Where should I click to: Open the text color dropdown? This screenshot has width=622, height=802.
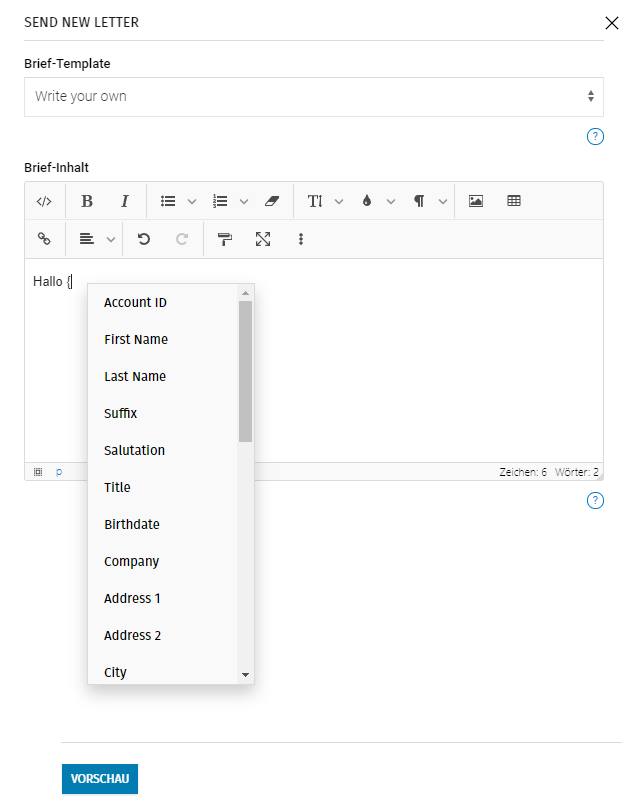coord(377,201)
